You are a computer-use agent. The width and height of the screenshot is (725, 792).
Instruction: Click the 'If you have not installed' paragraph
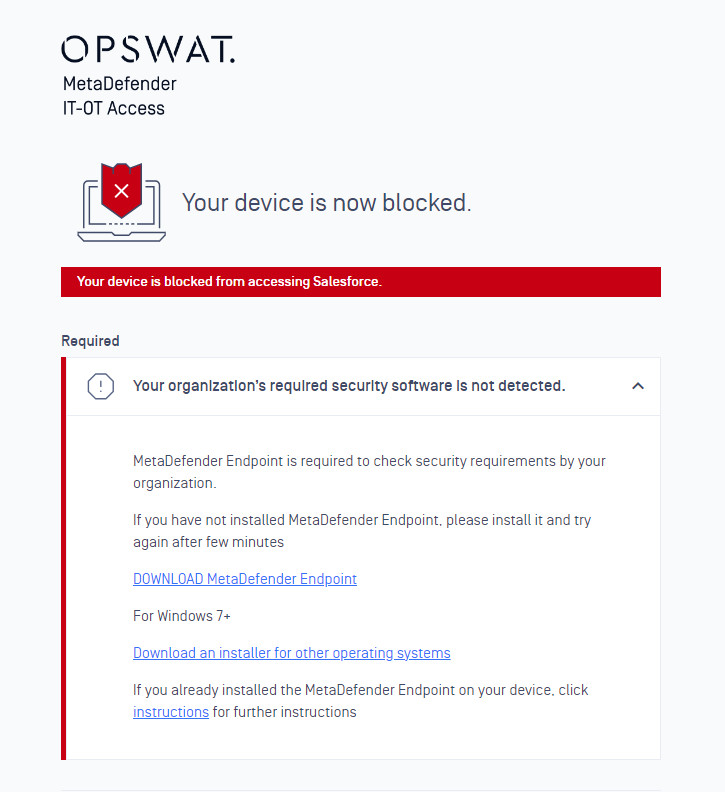tap(362, 531)
